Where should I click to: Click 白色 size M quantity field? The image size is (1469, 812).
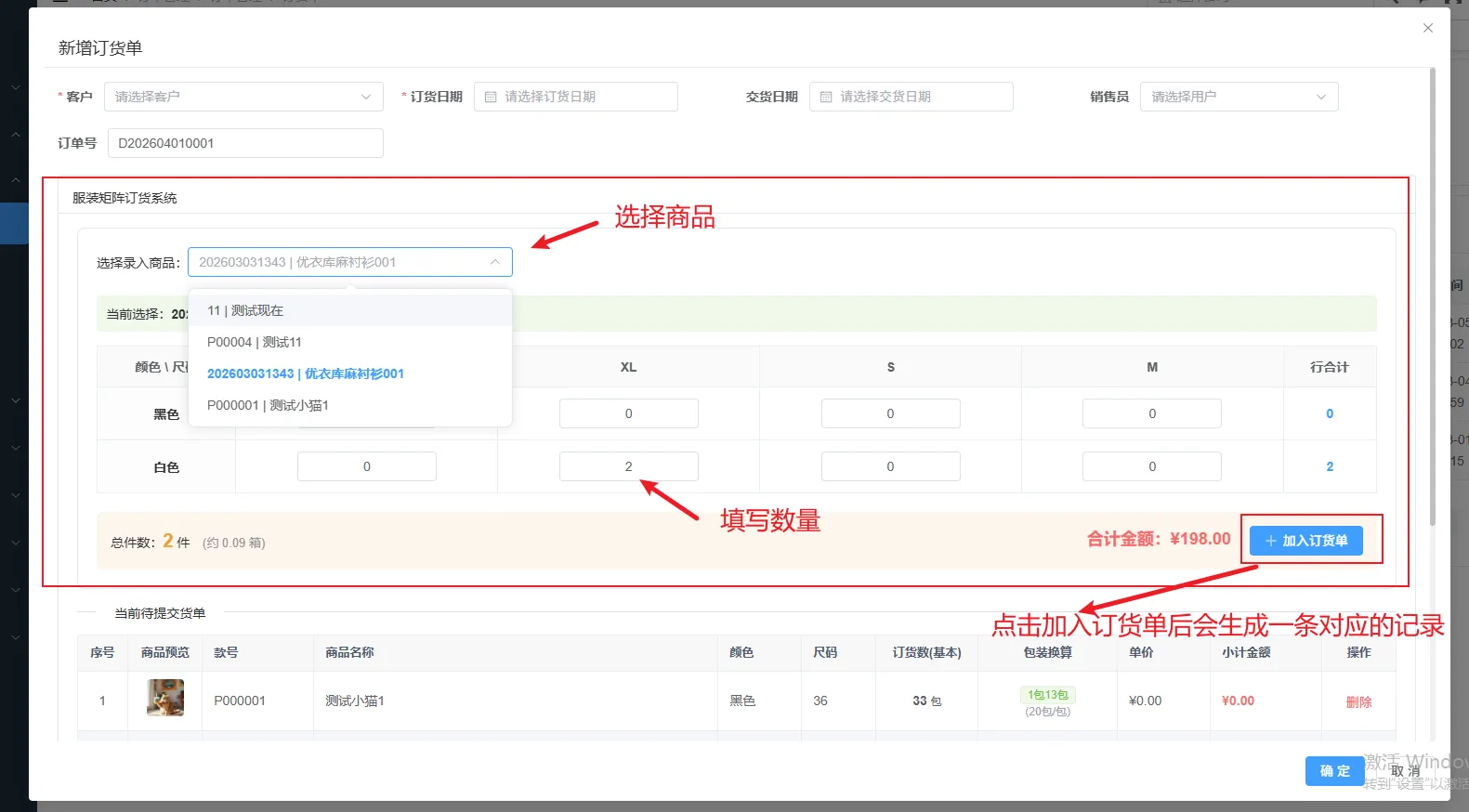coord(1151,466)
